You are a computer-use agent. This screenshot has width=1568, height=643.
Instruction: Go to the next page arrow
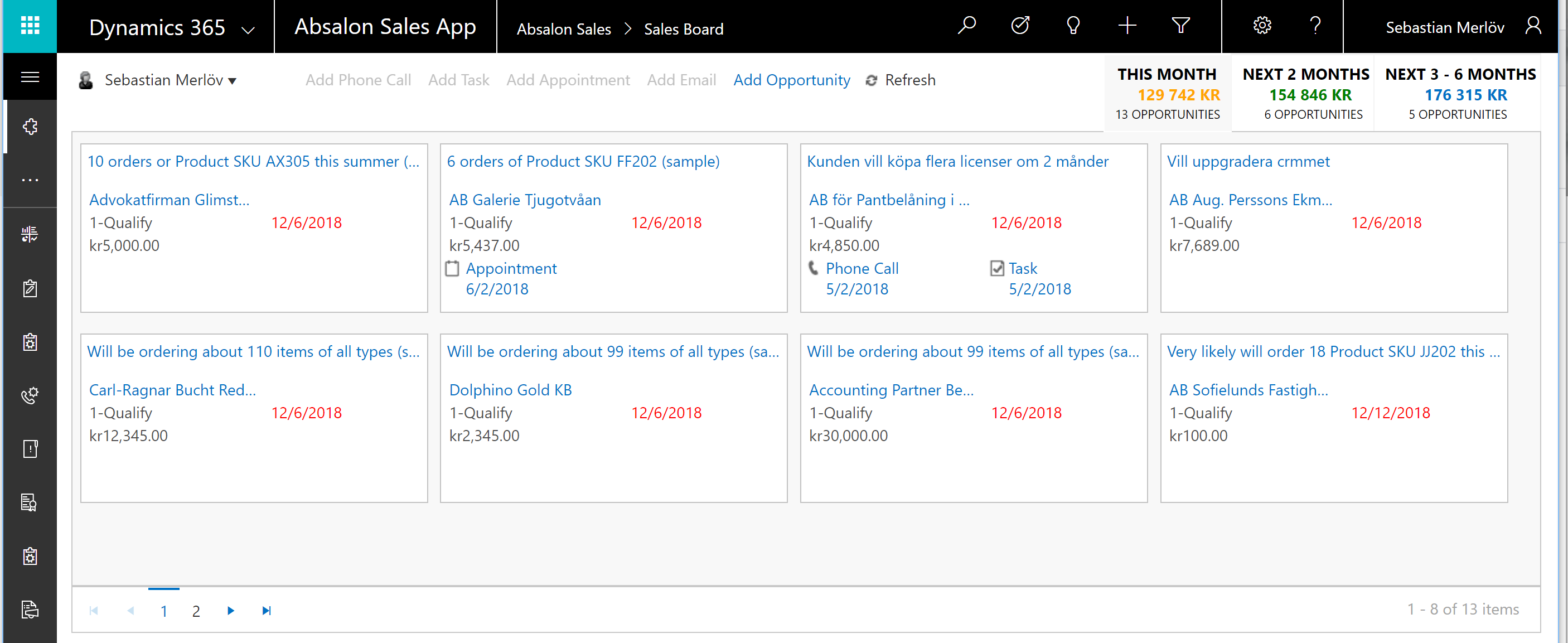231,611
